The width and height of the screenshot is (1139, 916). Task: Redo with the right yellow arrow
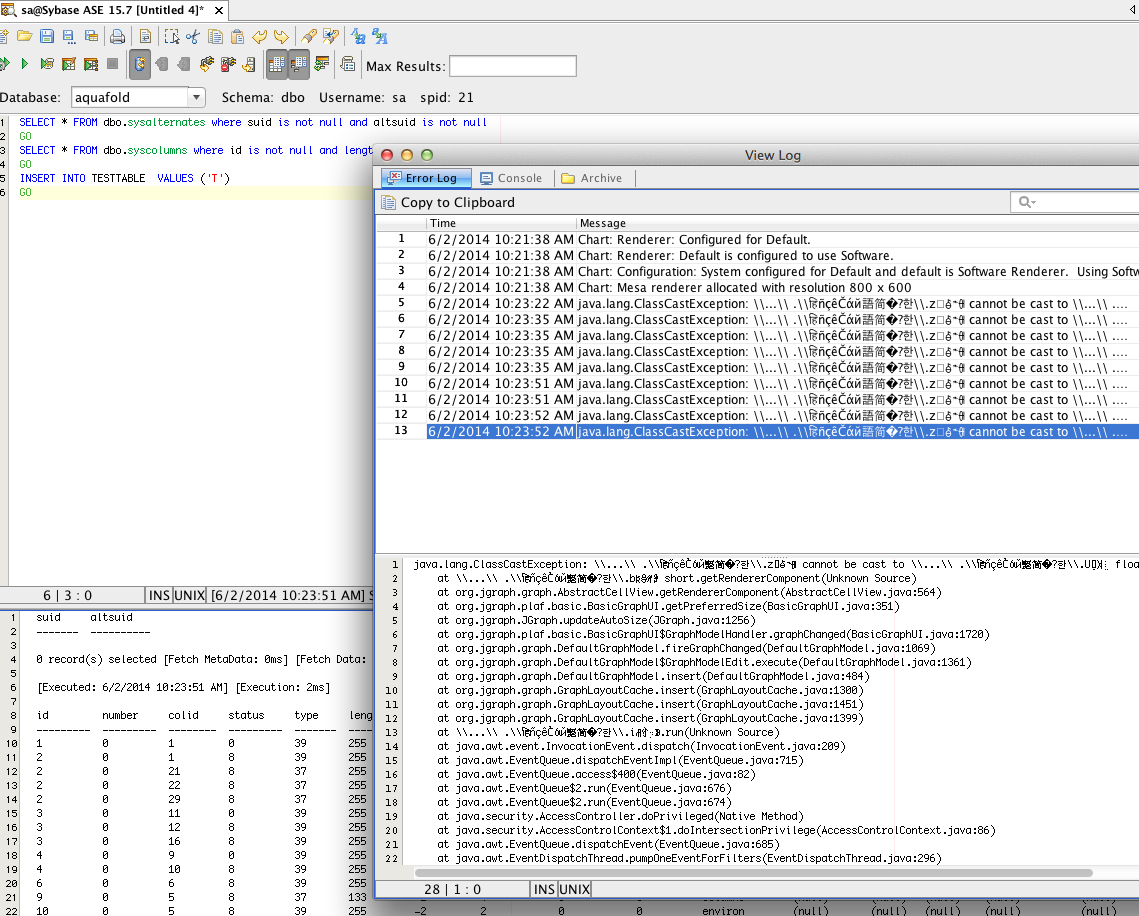tap(281, 36)
